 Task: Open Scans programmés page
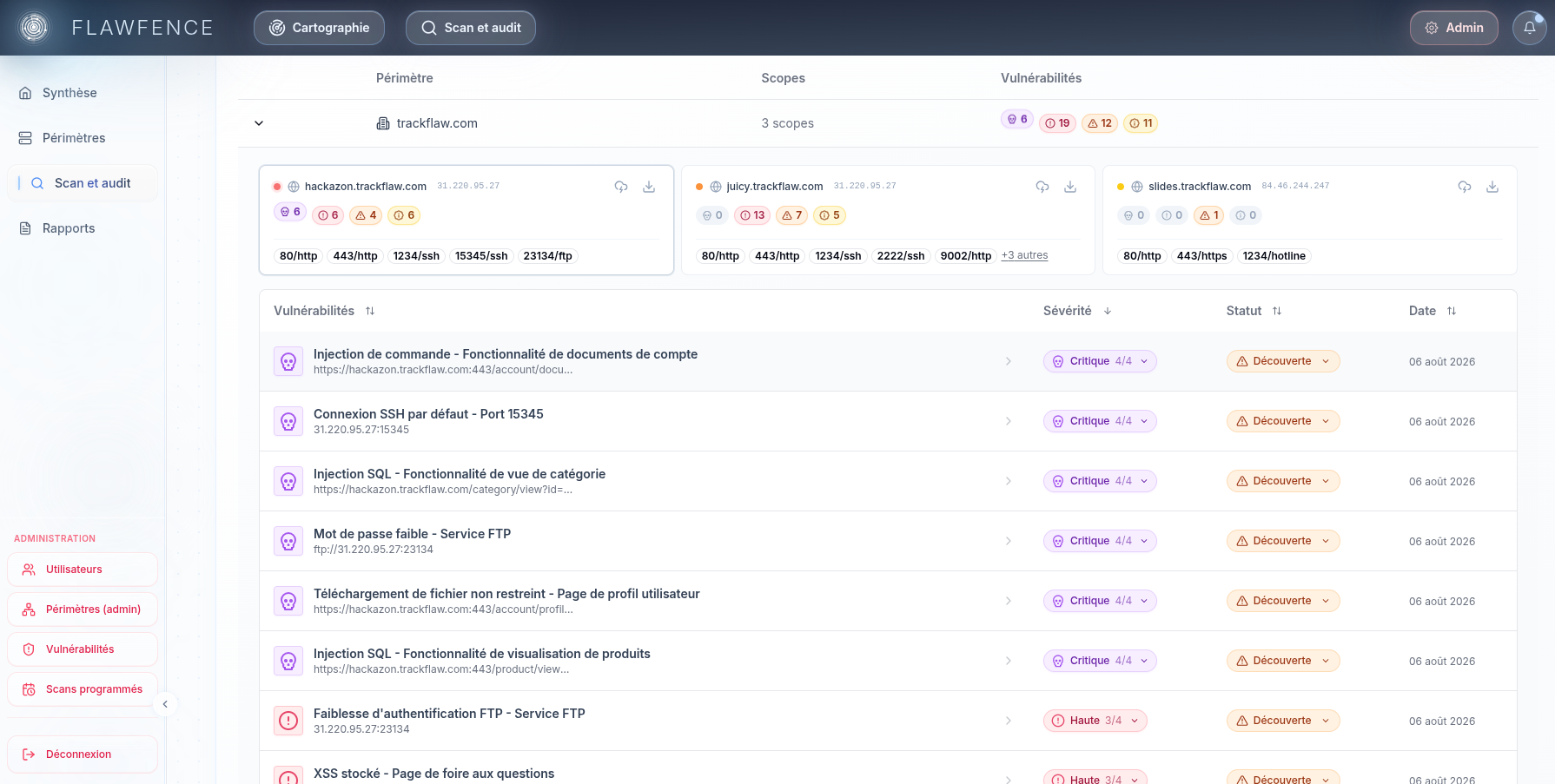[83, 689]
